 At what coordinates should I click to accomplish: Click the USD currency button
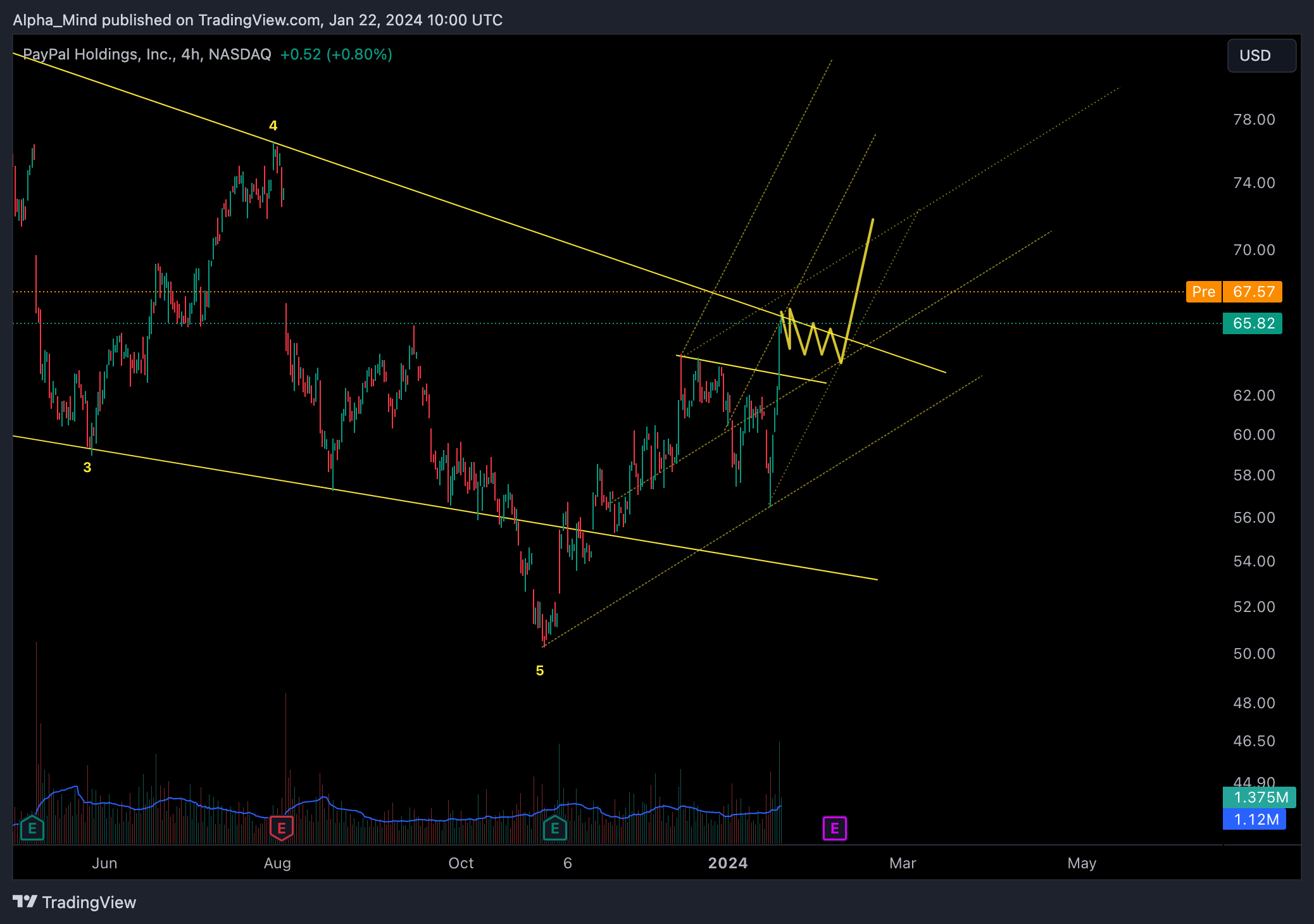1261,56
